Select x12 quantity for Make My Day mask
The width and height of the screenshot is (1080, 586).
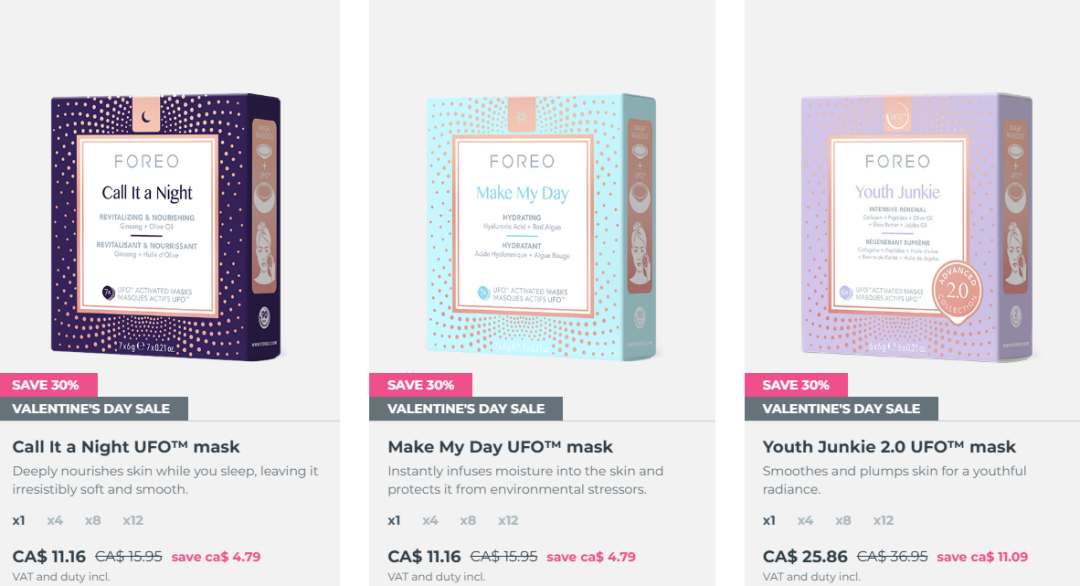[508, 521]
